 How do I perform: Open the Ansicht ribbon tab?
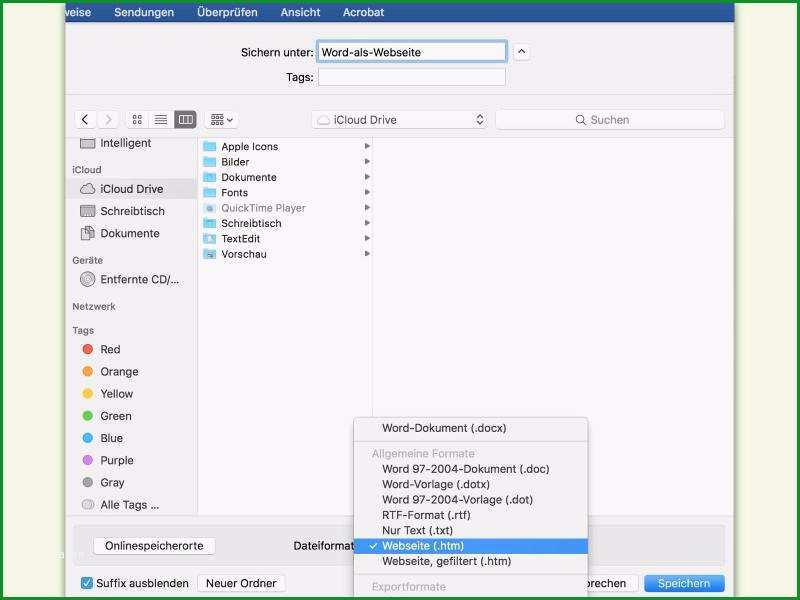click(x=301, y=12)
